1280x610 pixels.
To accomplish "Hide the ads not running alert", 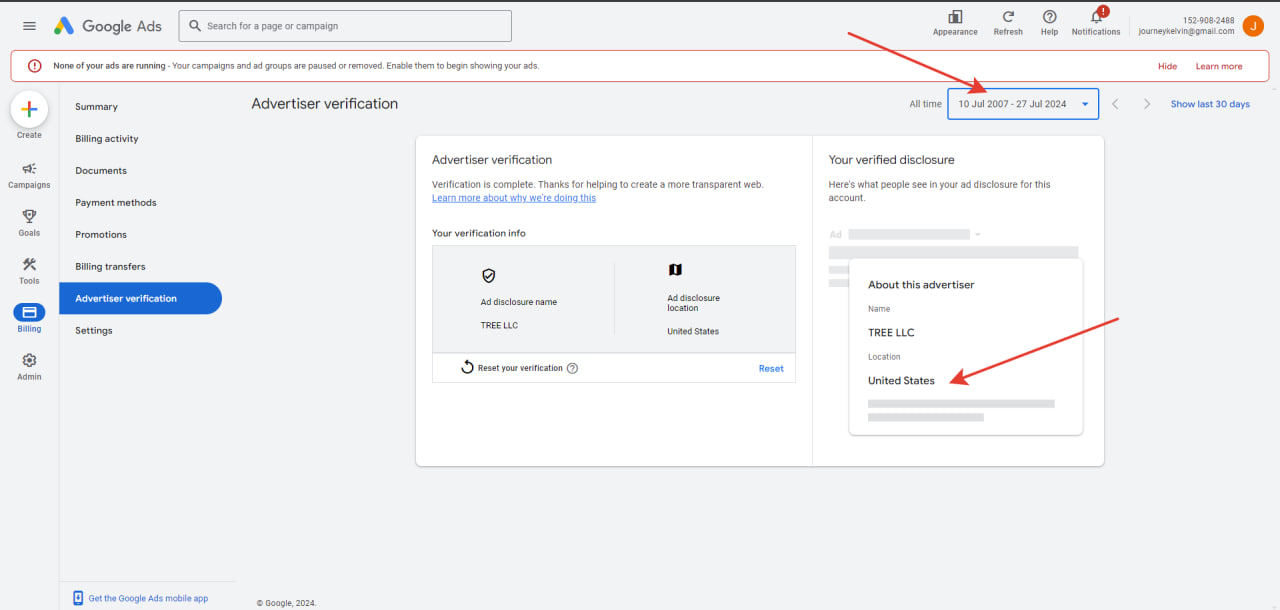I will (1167, 66).
